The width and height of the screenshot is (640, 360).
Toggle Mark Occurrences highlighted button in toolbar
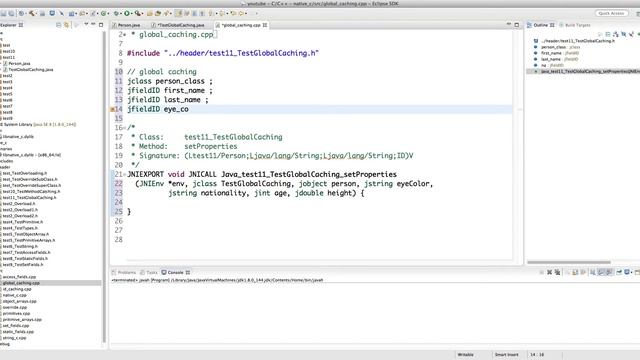coord(179,13)
